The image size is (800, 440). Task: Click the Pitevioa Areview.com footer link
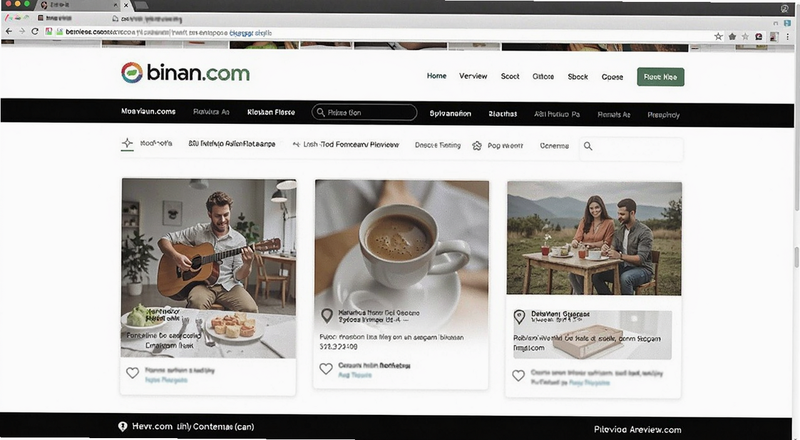(x=638, y=430)
